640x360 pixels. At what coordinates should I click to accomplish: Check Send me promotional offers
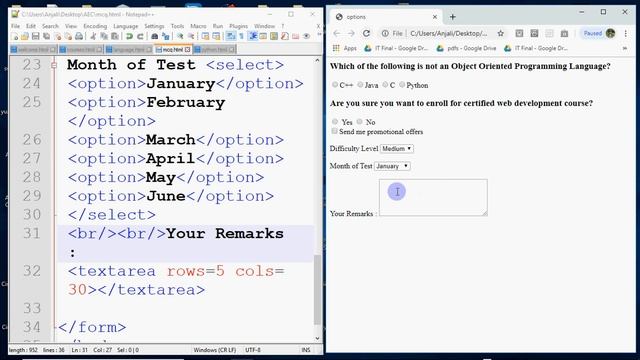[335, 131]
